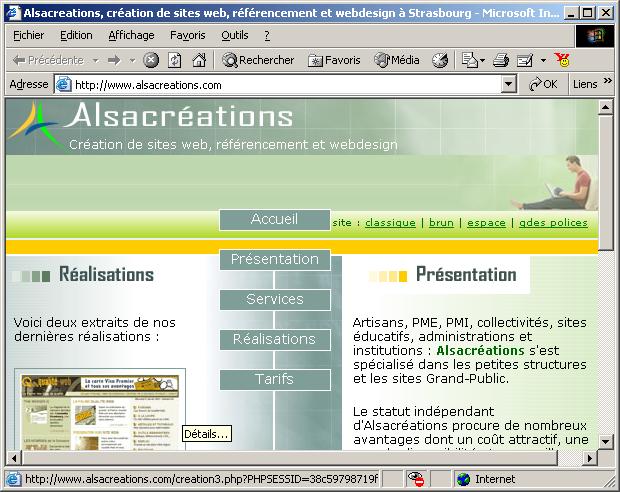Image resolution: width=620 pixels, height=492 pixels.
Task: Expand the forward button history dropdown
Action: (x=132, y=61)
